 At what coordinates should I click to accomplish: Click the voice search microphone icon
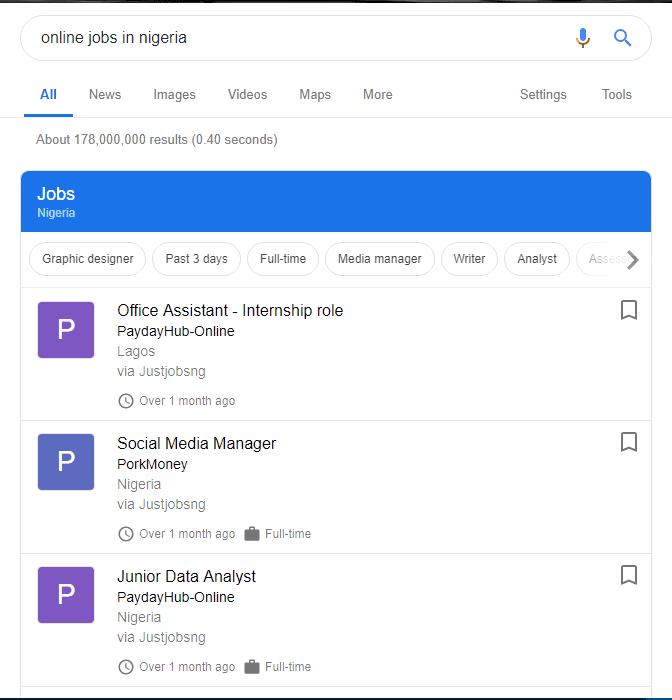(x=583, y=38)
